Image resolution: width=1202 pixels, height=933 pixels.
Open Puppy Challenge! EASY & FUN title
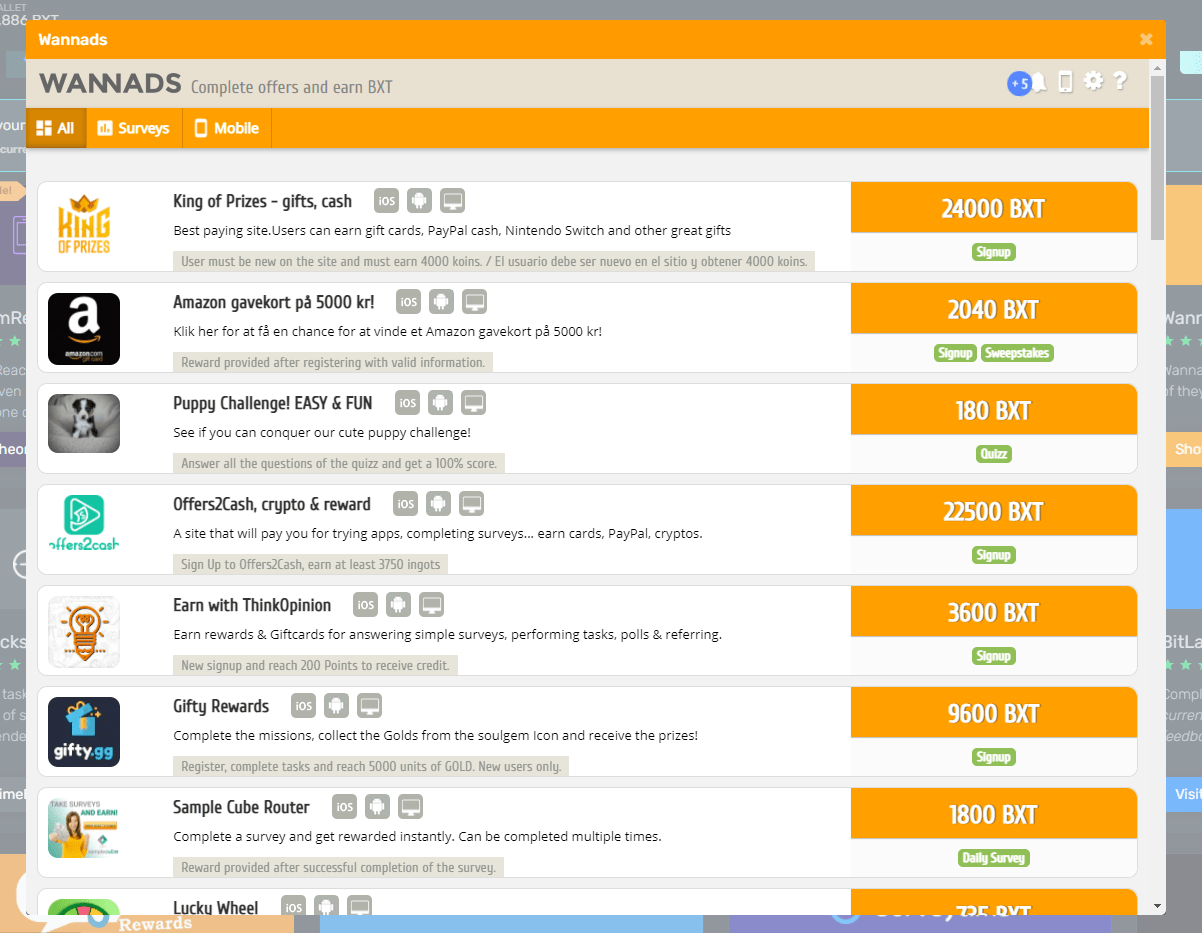(x=273, y=403)
